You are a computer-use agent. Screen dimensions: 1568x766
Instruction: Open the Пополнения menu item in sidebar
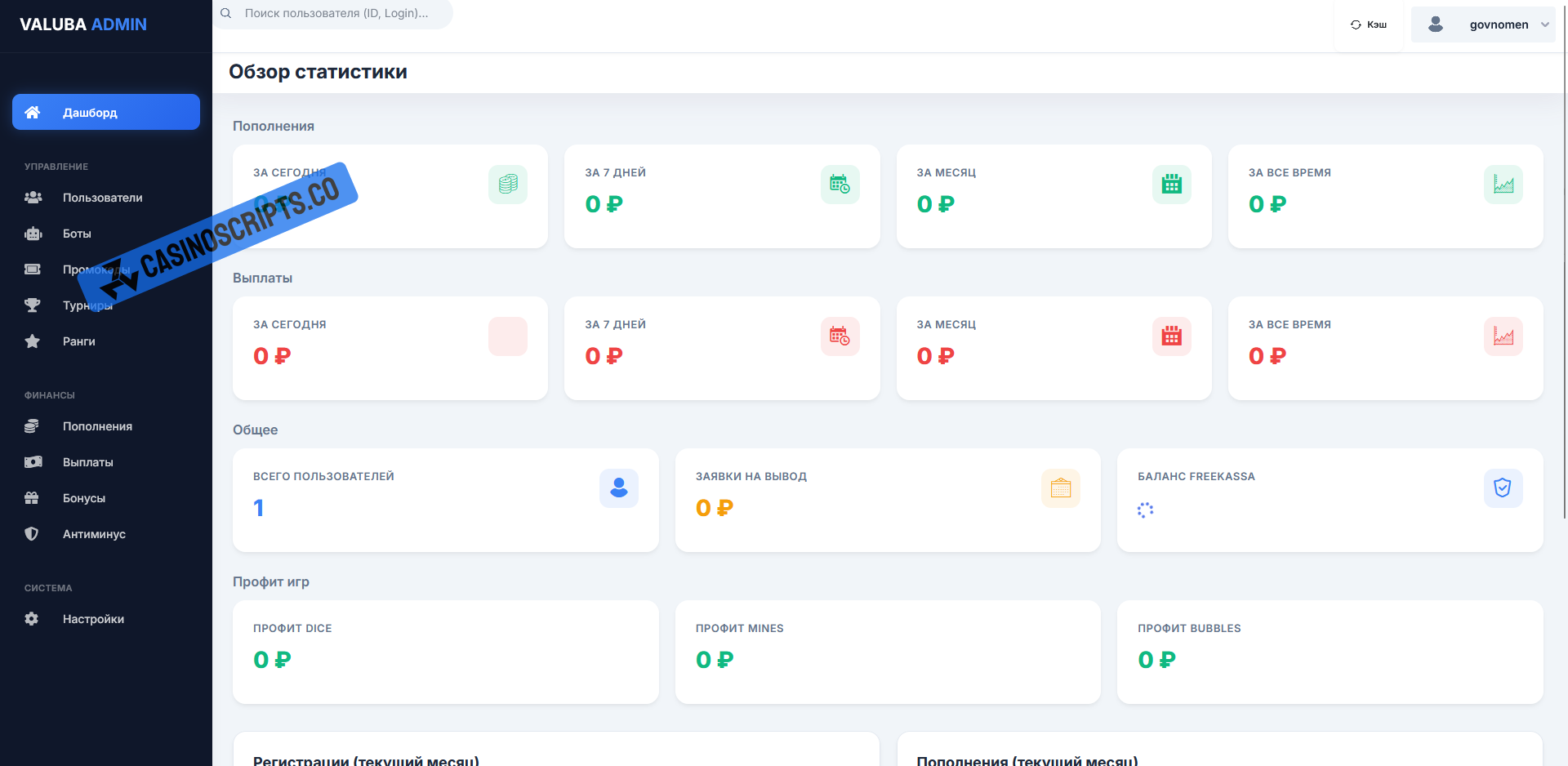coord(97,426)
